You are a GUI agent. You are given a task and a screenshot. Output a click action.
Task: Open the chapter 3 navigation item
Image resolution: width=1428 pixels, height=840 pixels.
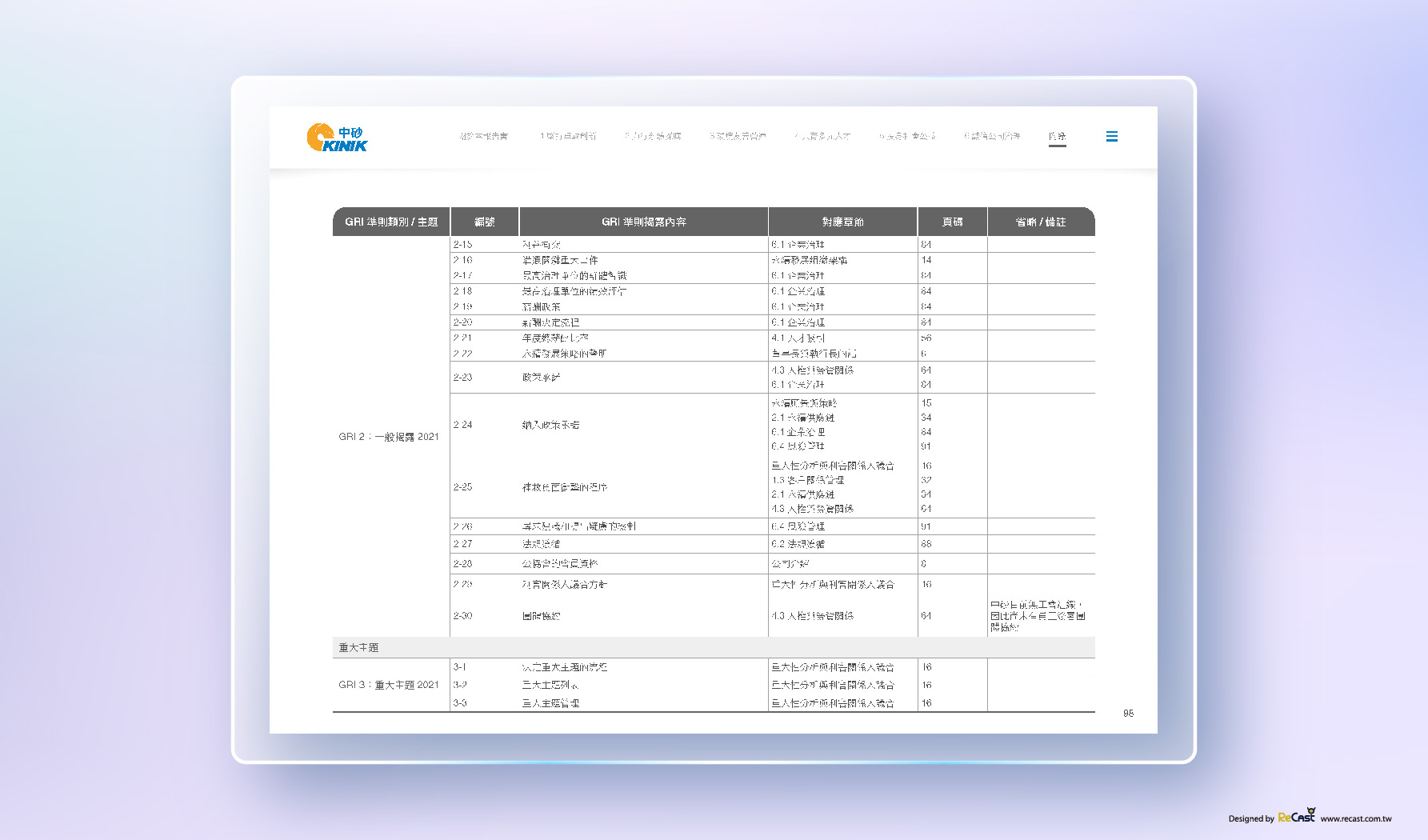pos(737,136)
